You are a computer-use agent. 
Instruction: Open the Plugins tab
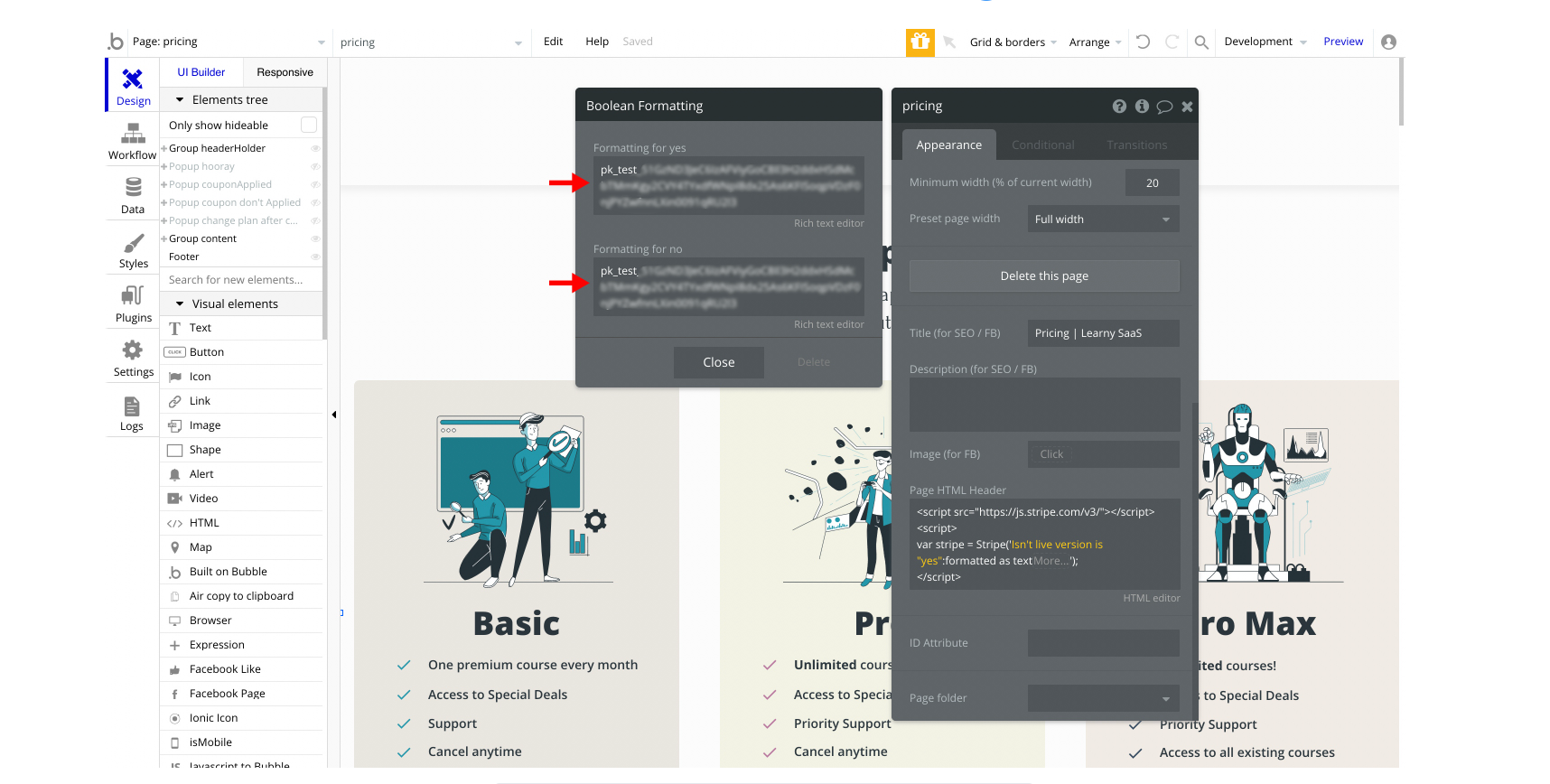(x=133, y=303)
